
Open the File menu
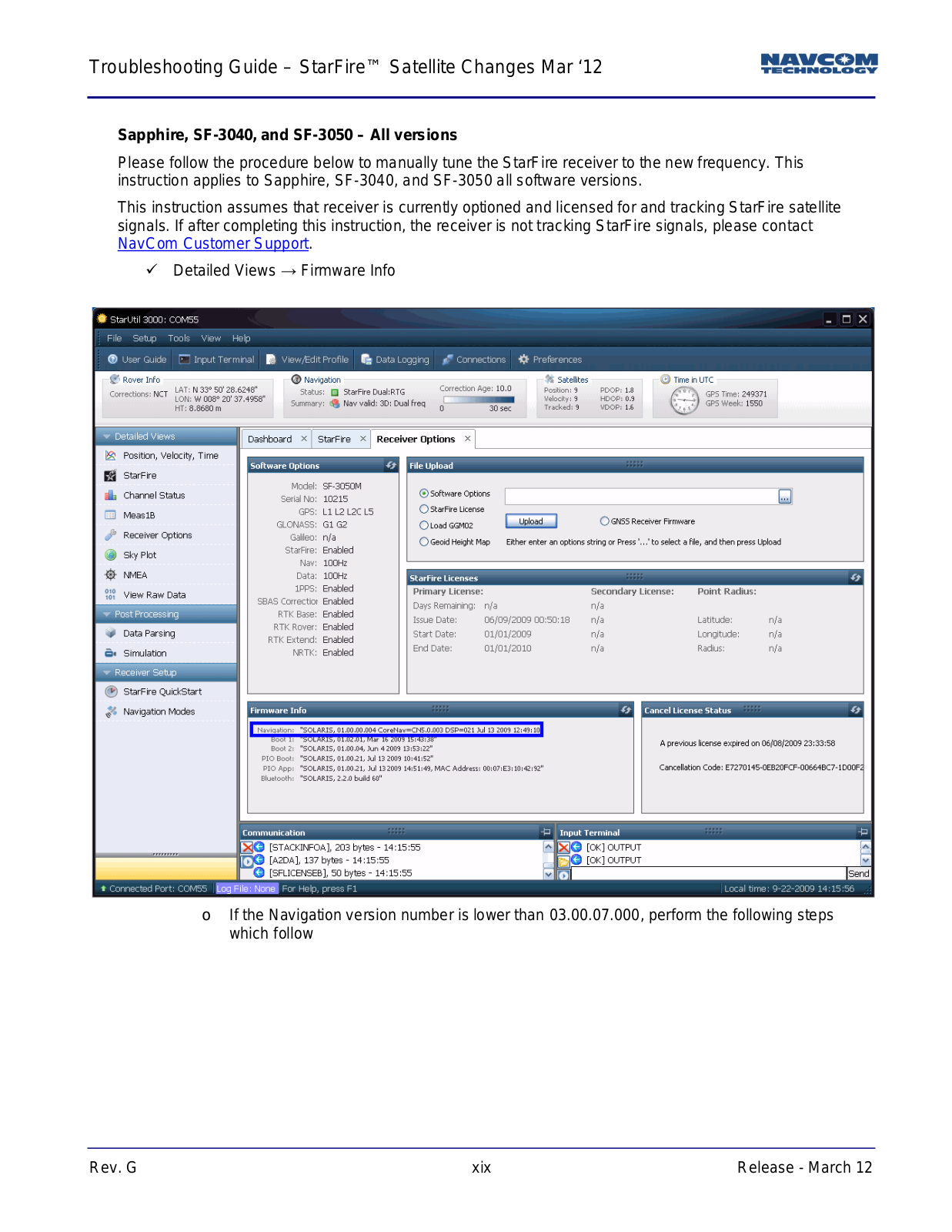point(115,338)
